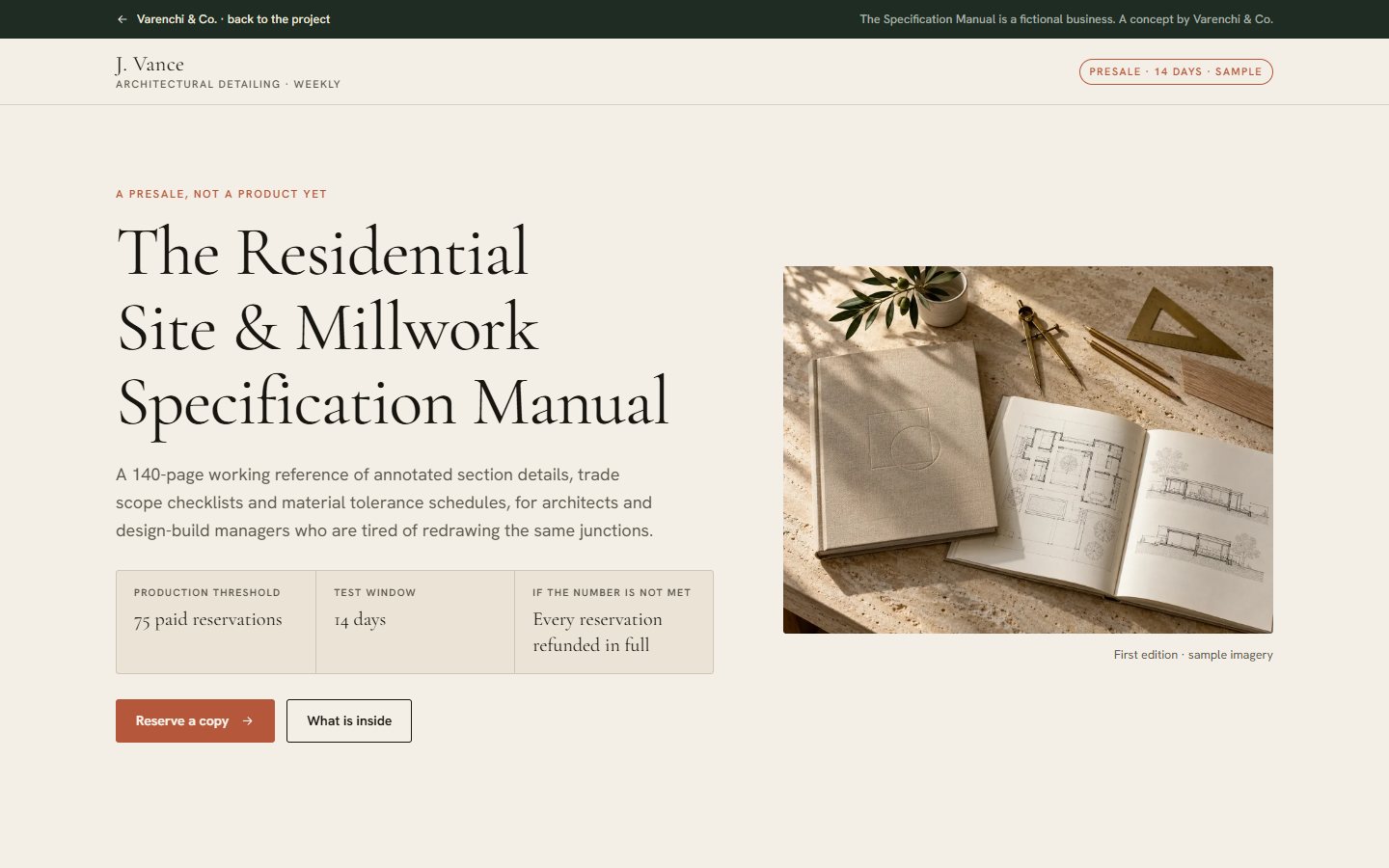Click the 'Test Window' label

(x=374, y=593)
